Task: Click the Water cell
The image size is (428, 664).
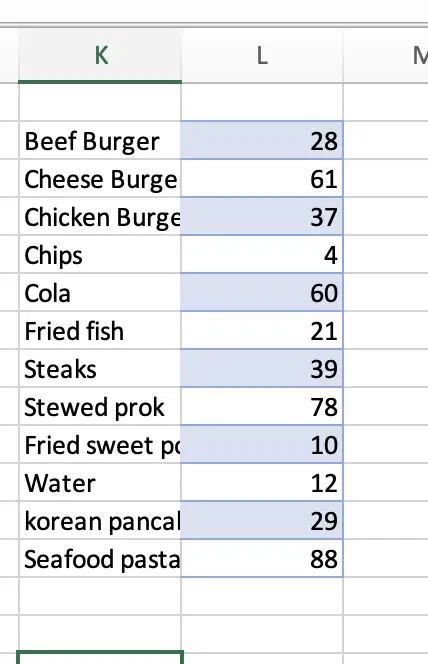Action: tap(100, 483)
